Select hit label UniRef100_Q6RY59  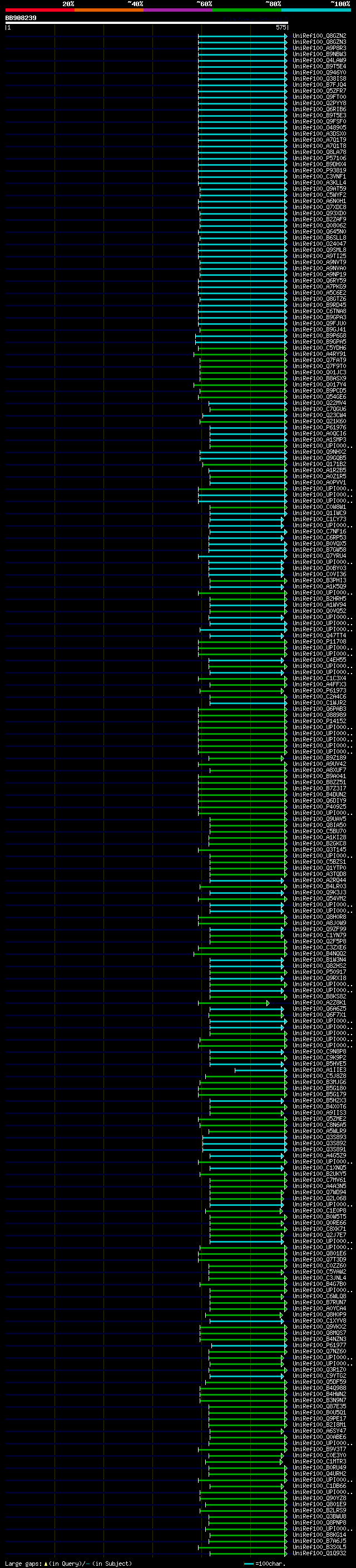(x=319, y=280)
